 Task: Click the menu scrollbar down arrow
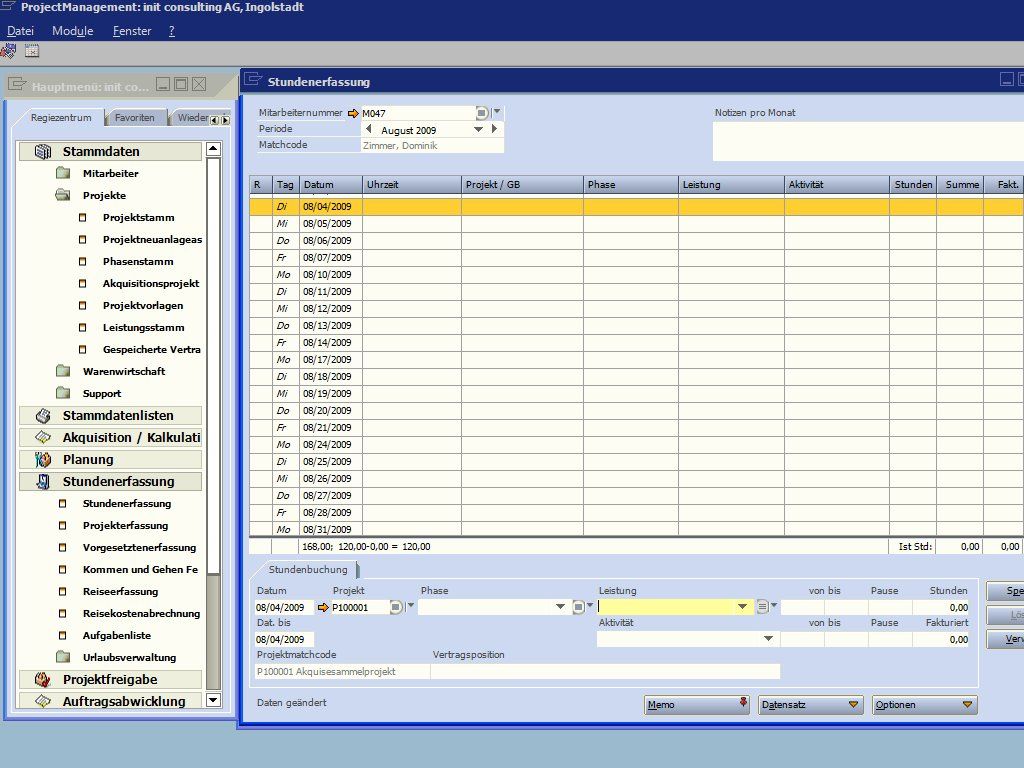[213, 700]
